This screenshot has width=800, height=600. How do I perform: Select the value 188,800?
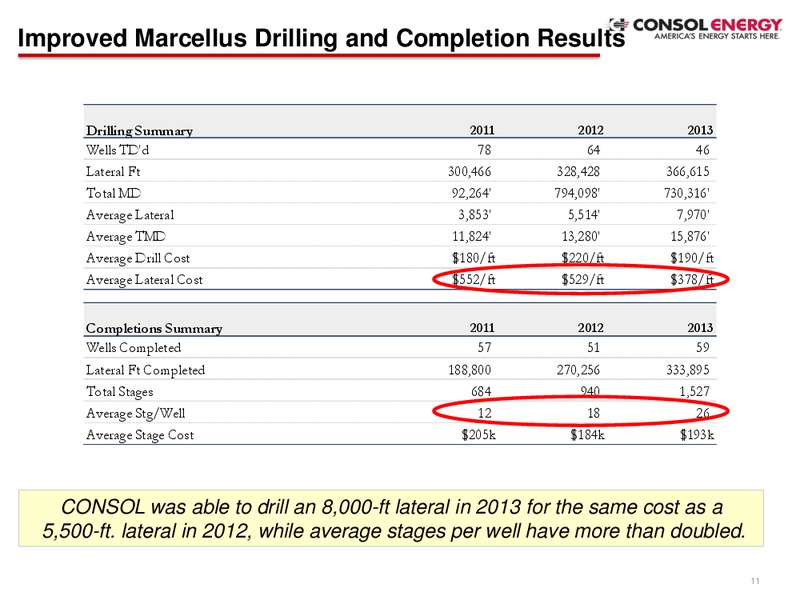(469, 369)
